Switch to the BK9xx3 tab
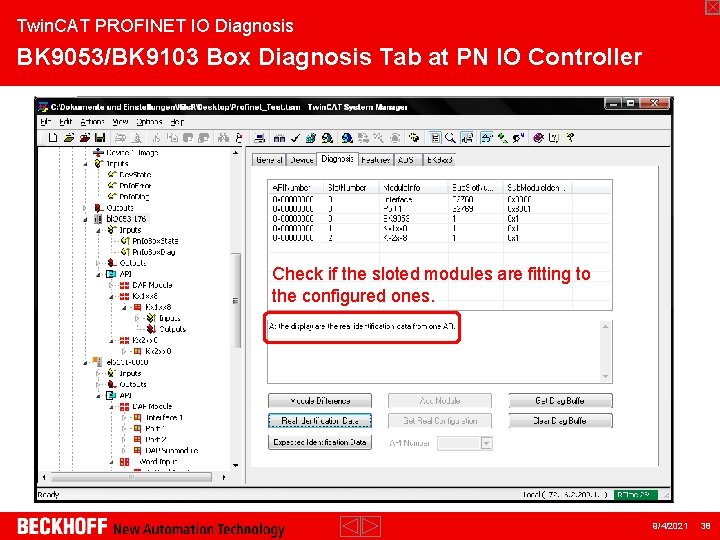Viewport: 720px width, 540px height. coord(439,160)
